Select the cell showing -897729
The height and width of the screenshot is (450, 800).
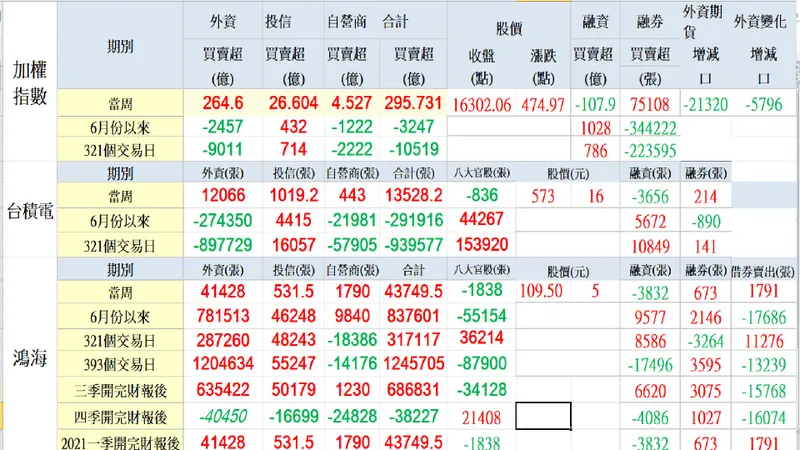222,245
